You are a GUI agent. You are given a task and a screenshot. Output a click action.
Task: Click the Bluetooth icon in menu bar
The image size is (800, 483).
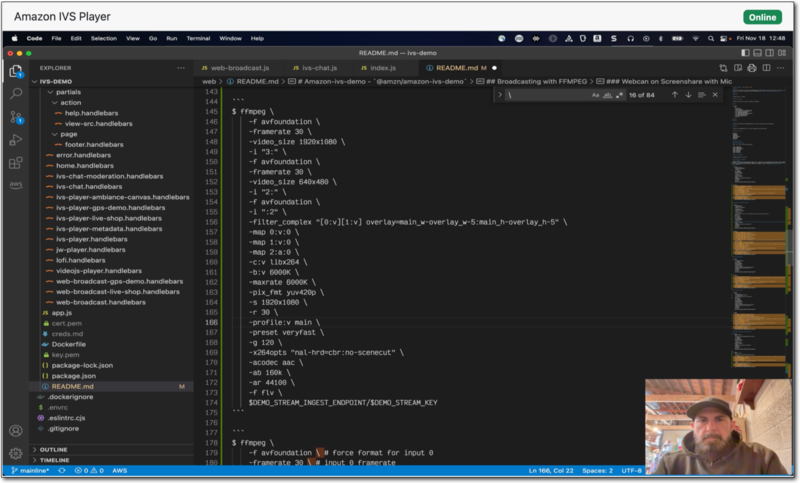[x=661, y=38]
